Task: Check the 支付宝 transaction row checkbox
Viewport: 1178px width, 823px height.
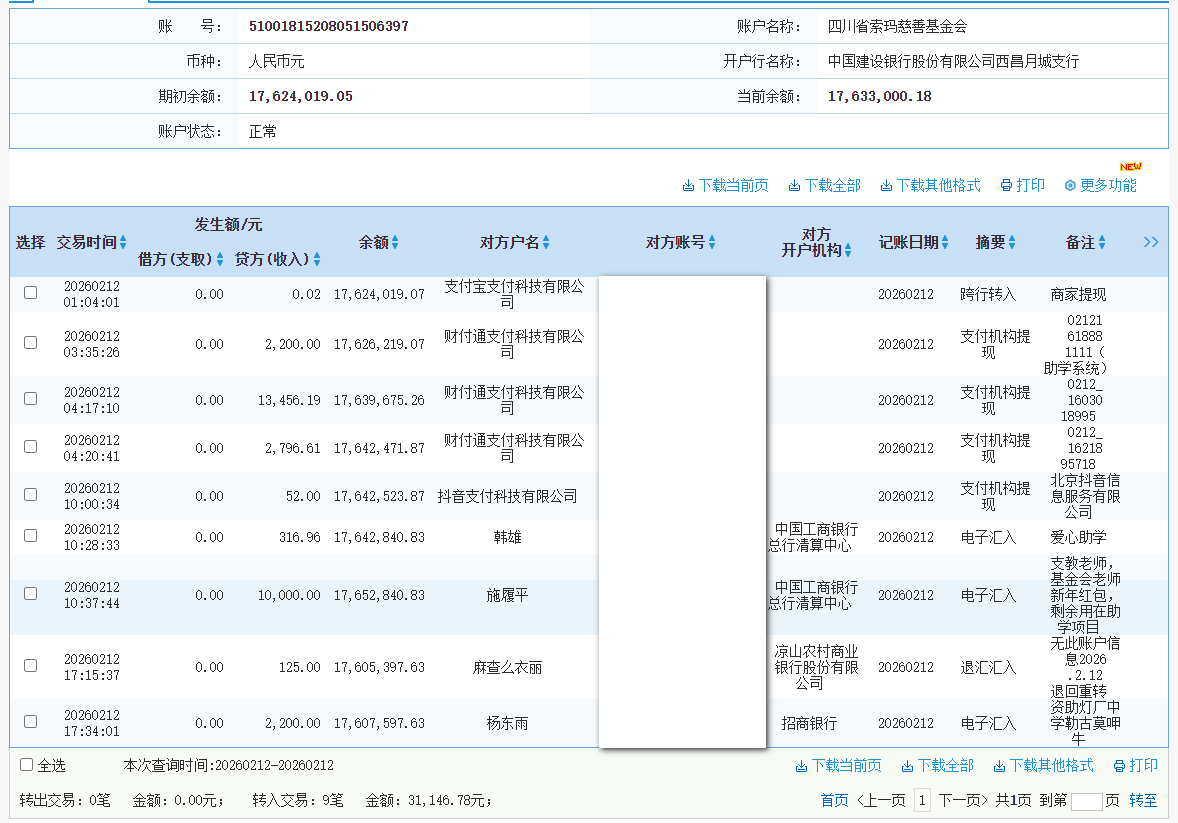Action: click(x=30, y=292)
